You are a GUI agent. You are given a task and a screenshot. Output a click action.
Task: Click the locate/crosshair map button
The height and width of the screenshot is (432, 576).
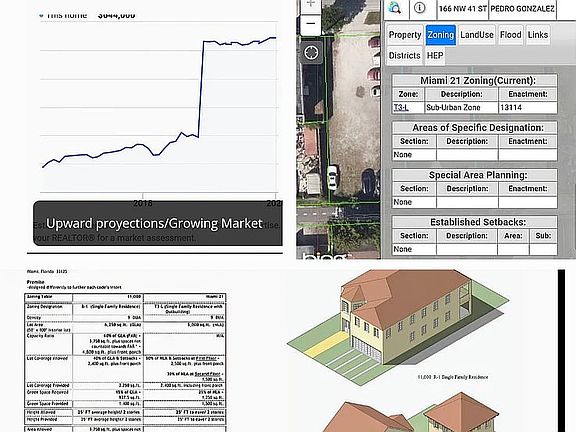[312, 53]
